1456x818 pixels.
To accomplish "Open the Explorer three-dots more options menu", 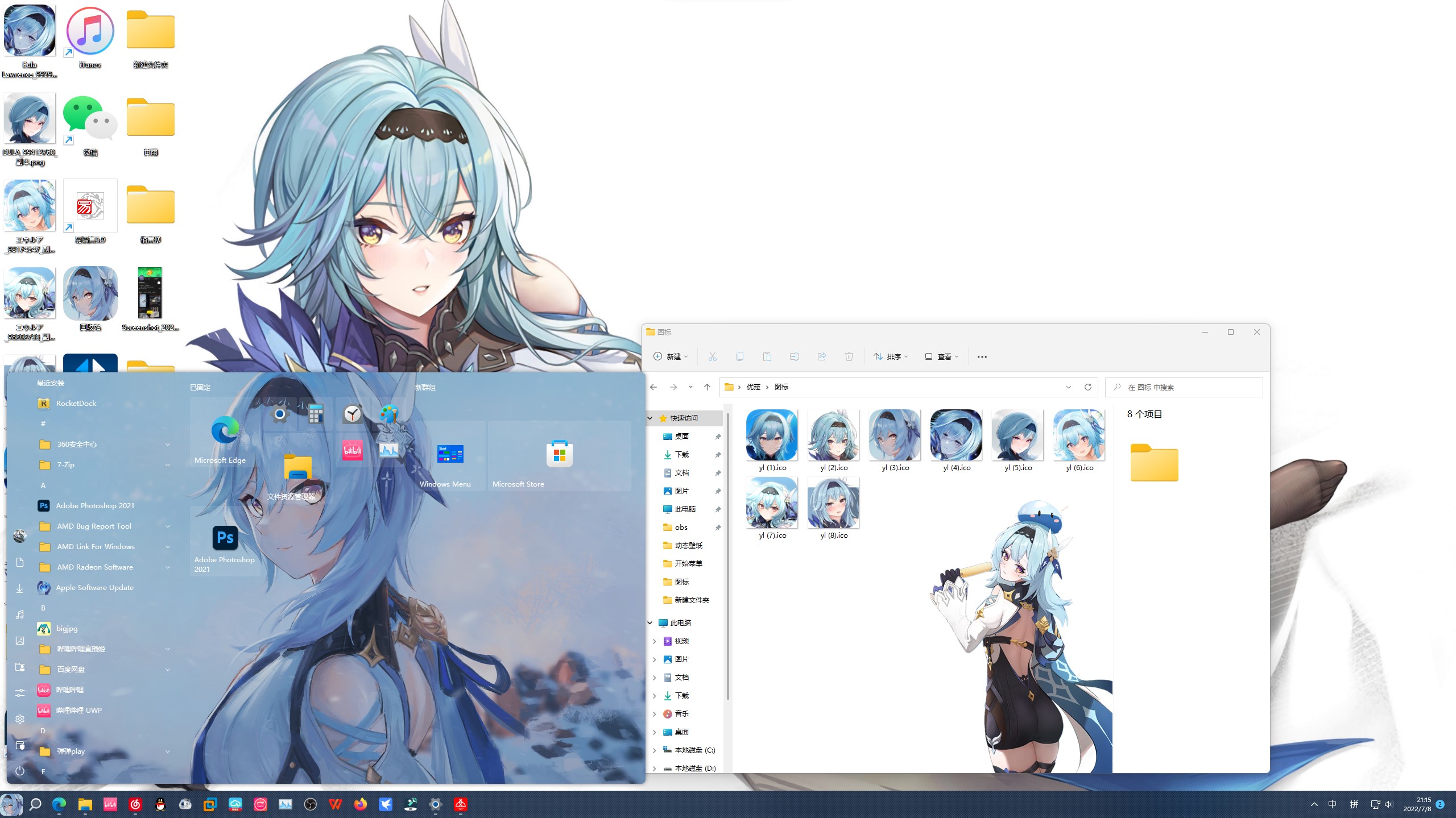I will (982, 356).
